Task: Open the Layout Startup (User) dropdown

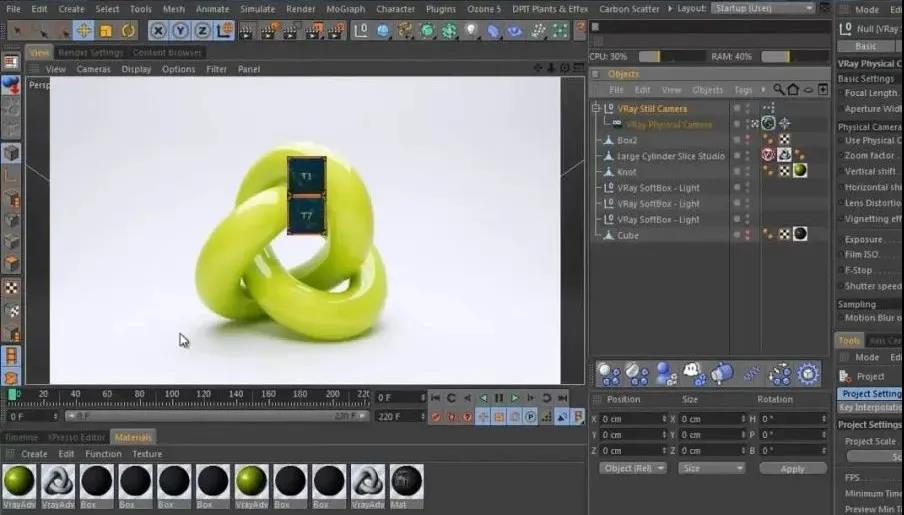Action: (x=763, y=8)
